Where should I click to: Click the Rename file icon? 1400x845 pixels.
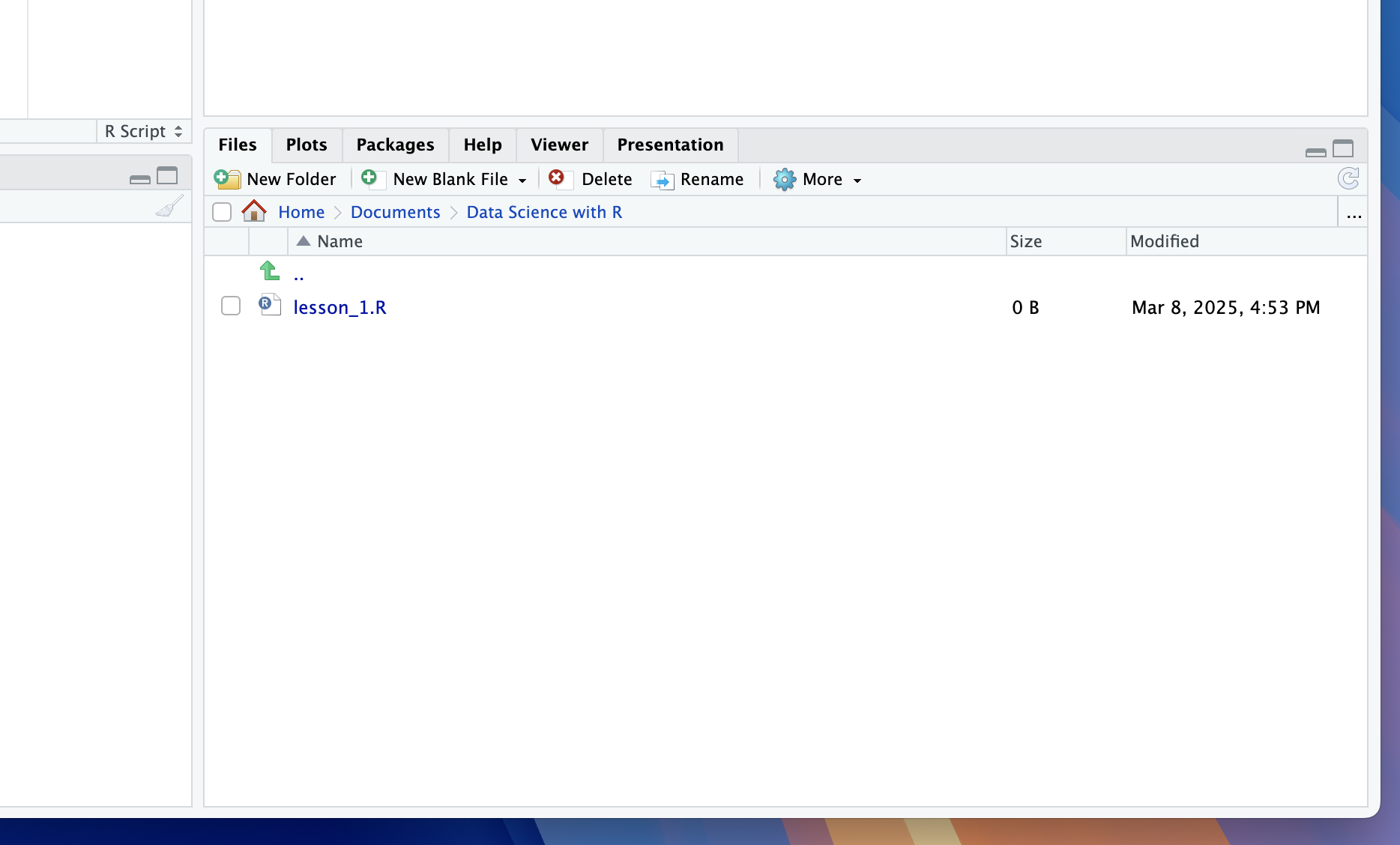(x=663, y=180)
